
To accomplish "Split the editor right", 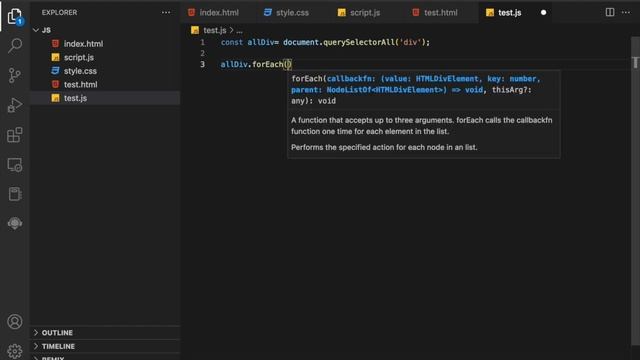I will point(610,12).
